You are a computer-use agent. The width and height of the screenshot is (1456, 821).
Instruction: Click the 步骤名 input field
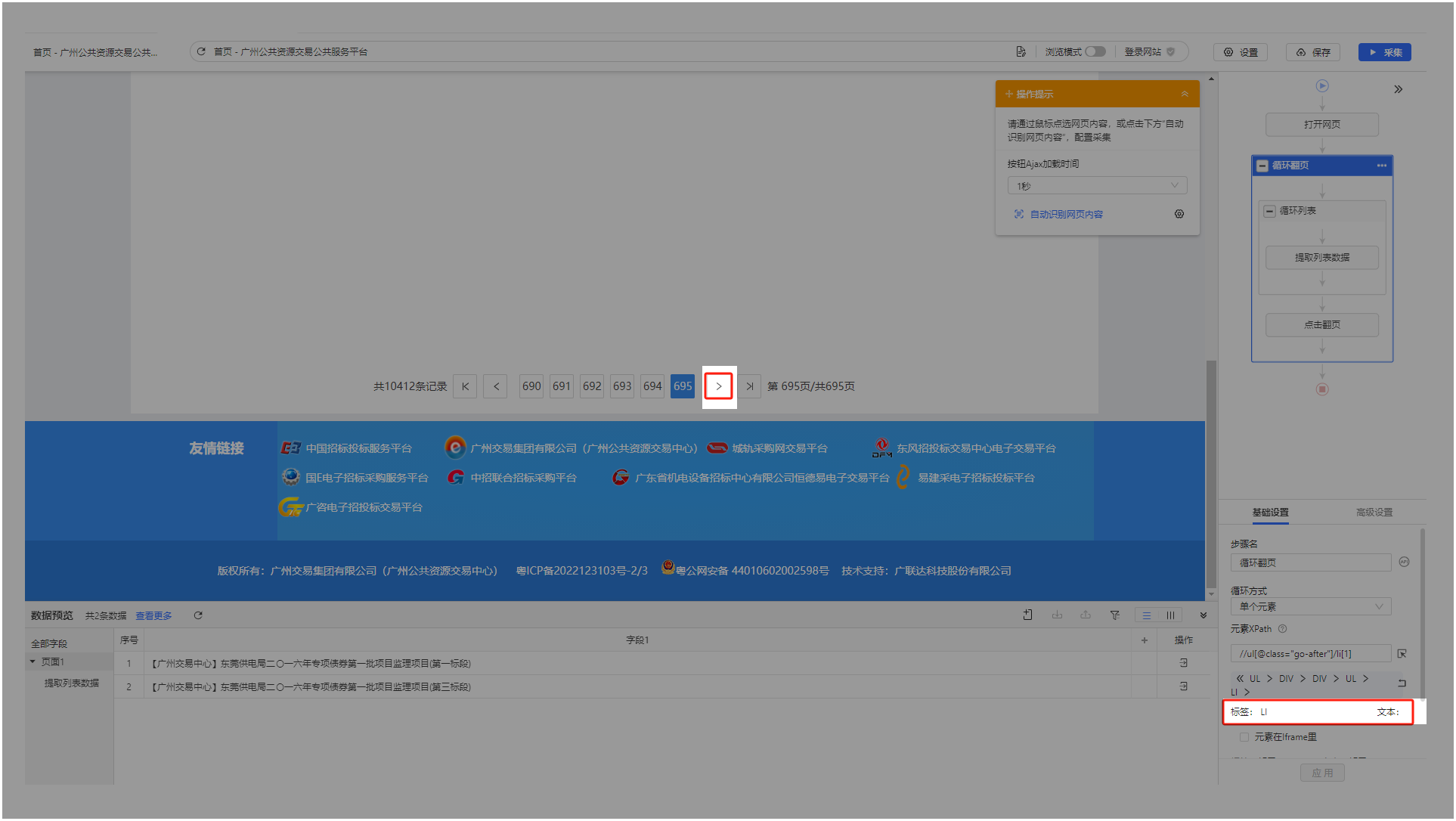(x=1309, y=563)
